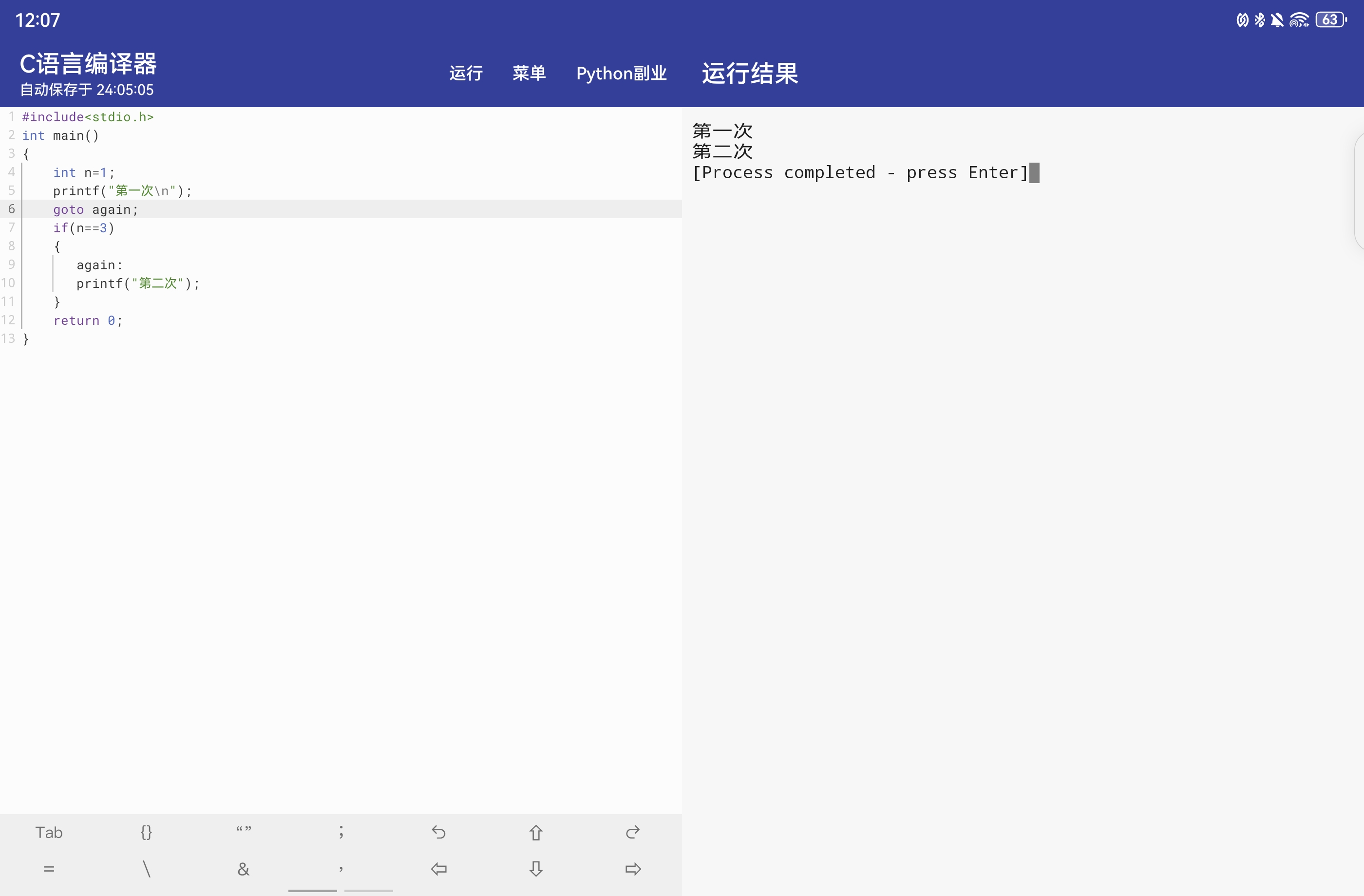Insert comma from shortcut bar
This screenshot has height=896, width=1364.
click(341, 869)
